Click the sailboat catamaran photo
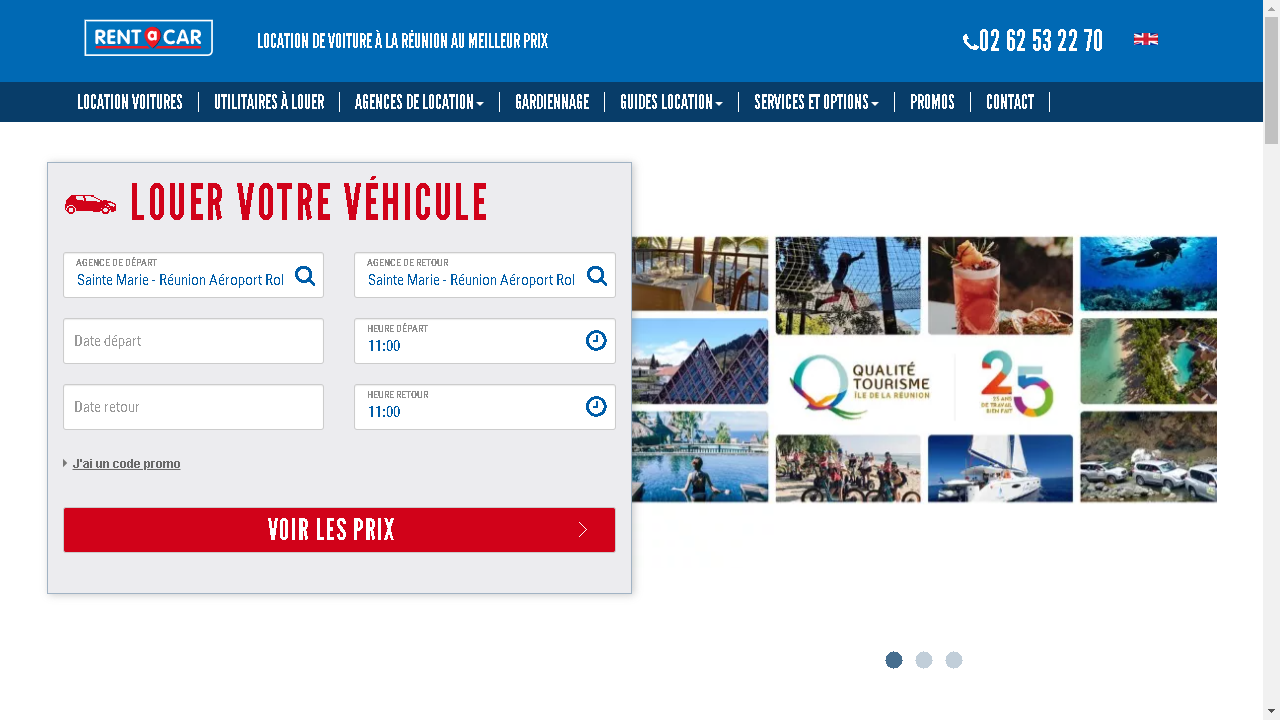 (x=1000, y=468)
